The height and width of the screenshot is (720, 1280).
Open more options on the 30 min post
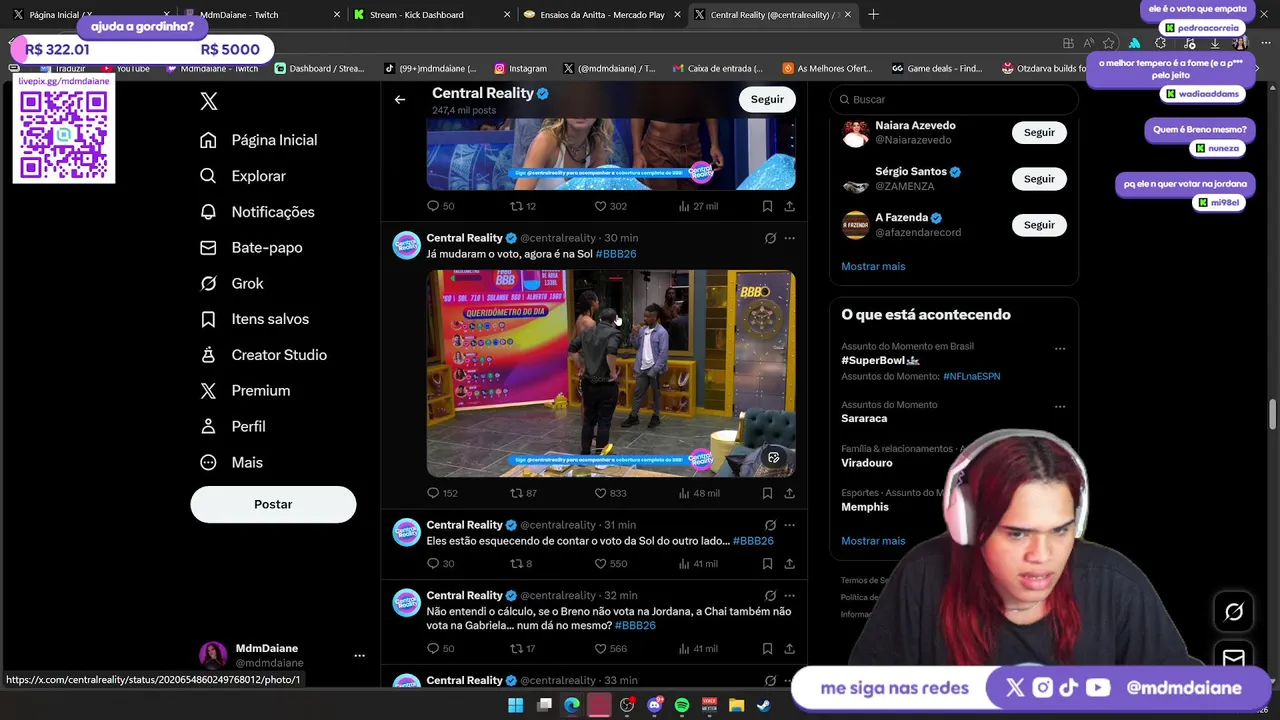pyautogui.click(x=789, y=238)
